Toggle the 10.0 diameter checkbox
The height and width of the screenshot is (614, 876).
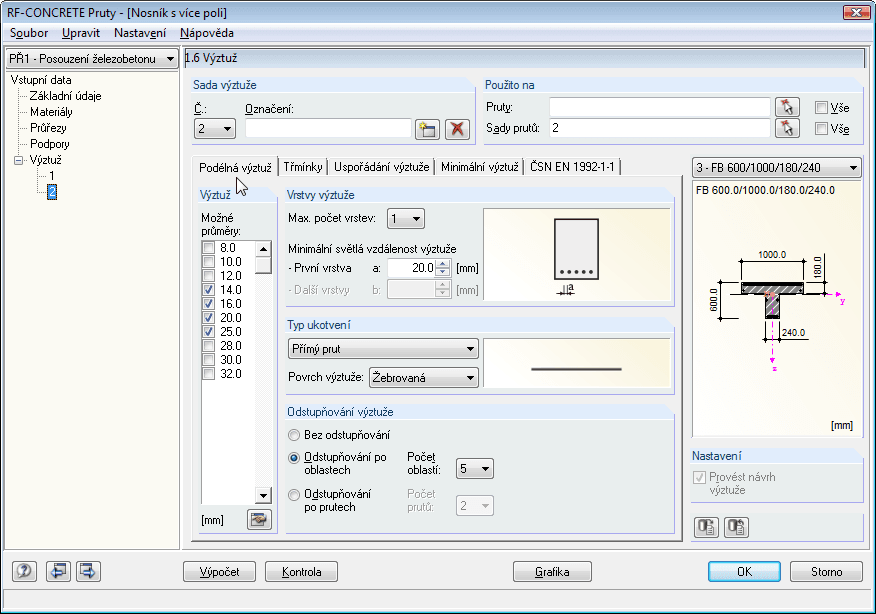[208, 261]
